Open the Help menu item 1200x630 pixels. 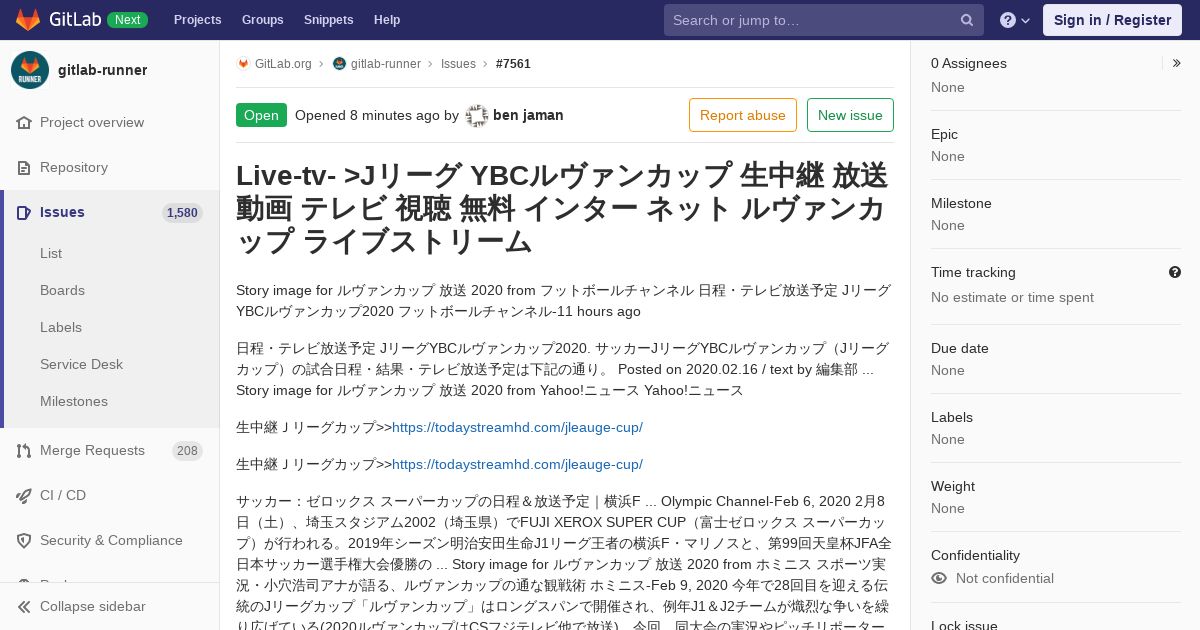387,20
